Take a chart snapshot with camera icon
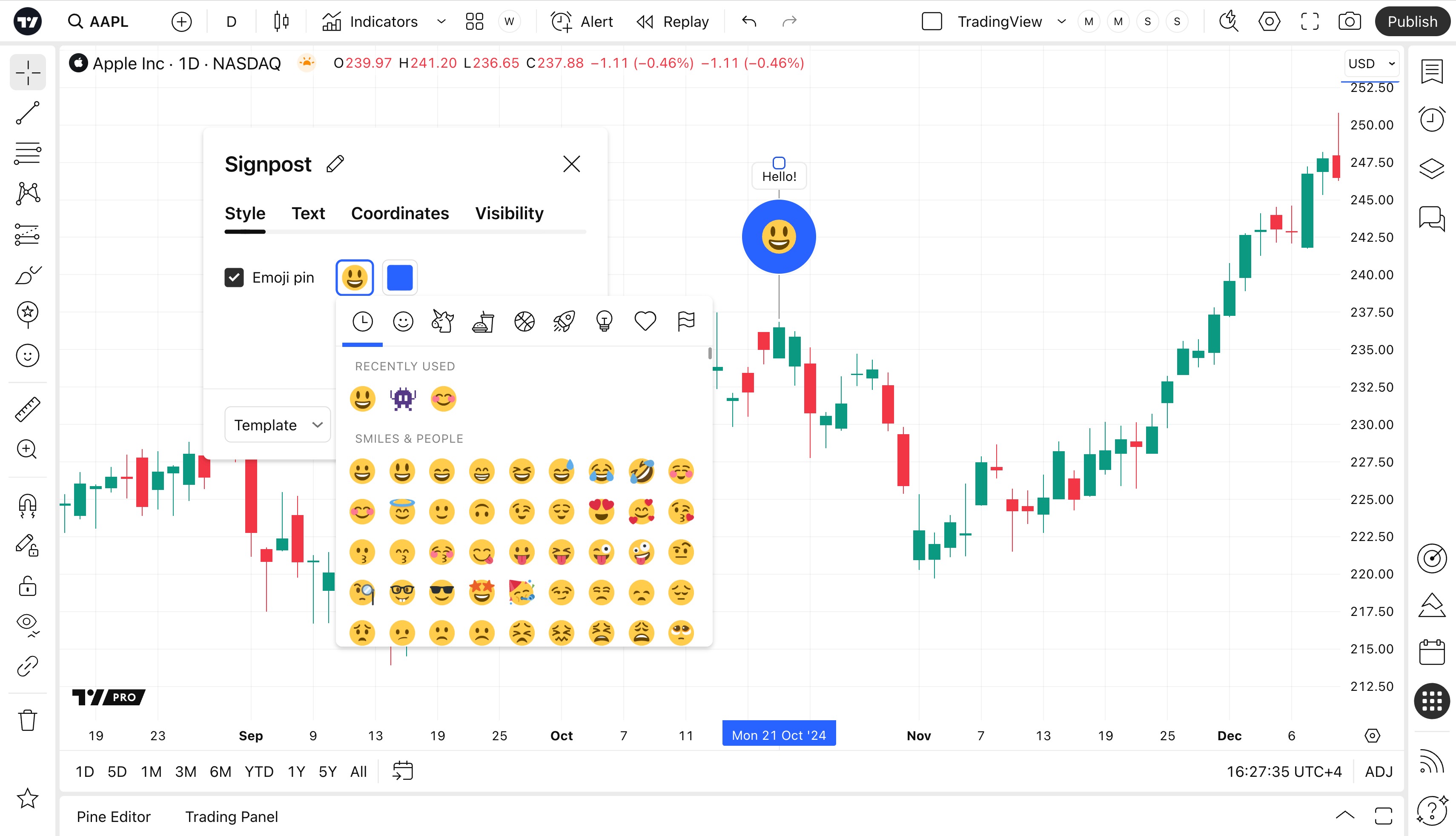This screenshot has height=836, width=1456. pos(1349,22)
